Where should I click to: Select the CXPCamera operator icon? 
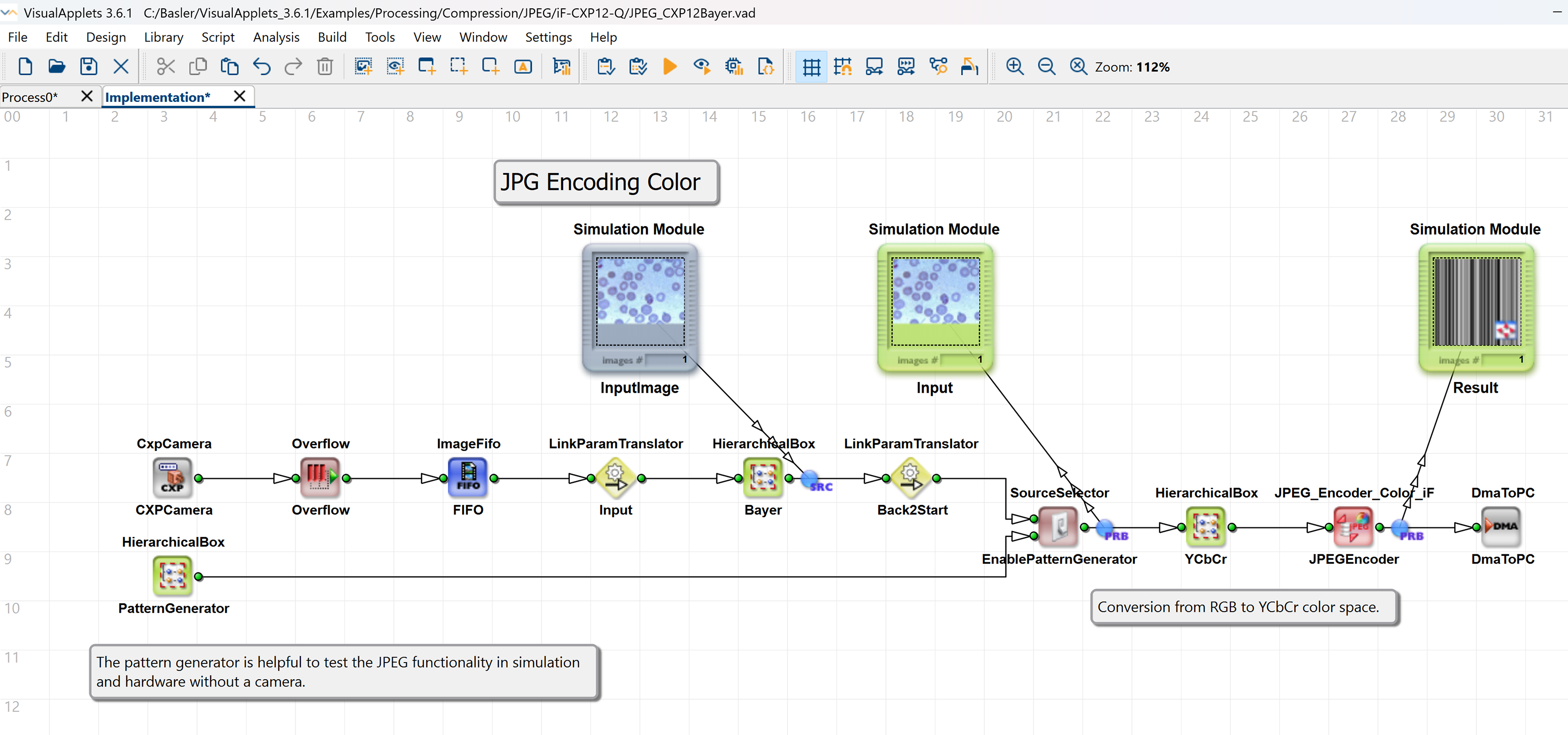pos(172,477)
